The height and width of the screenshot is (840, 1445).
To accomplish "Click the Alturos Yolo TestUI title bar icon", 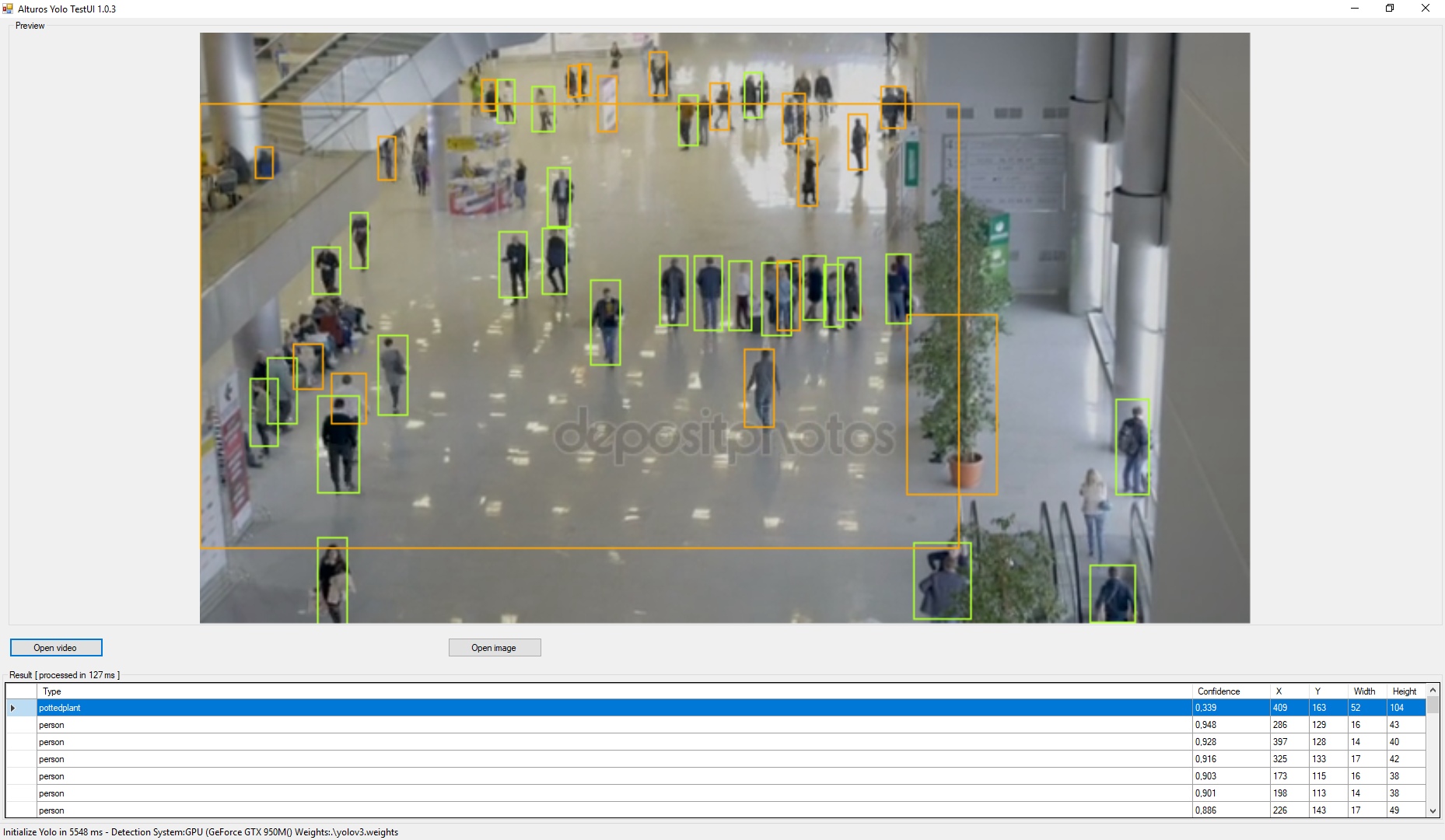I will click(x=8, y=9).
